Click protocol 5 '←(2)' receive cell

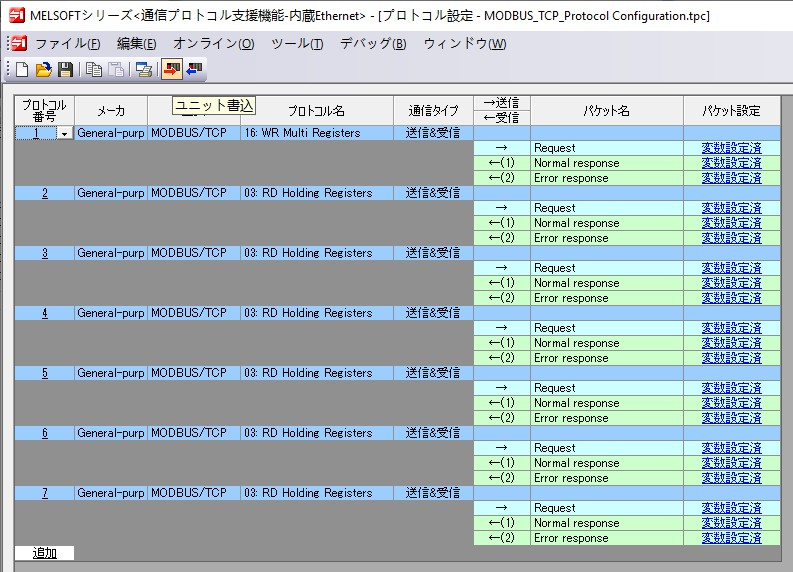pos(502,418)
